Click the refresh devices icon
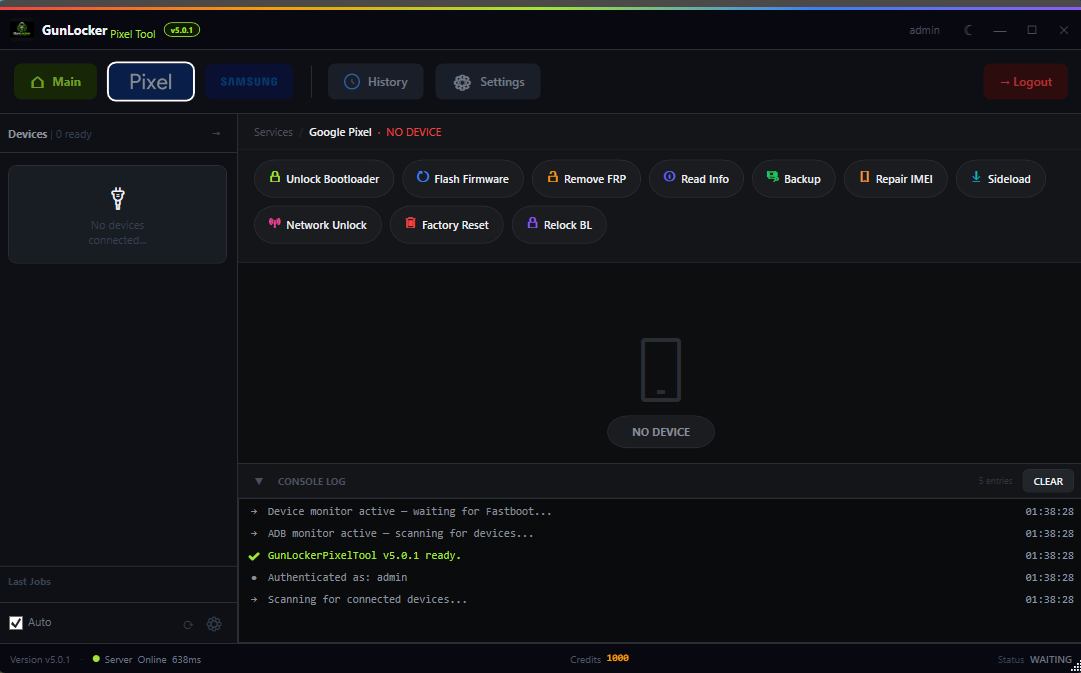The image size is (1081, 673). (x=188, y=625)
